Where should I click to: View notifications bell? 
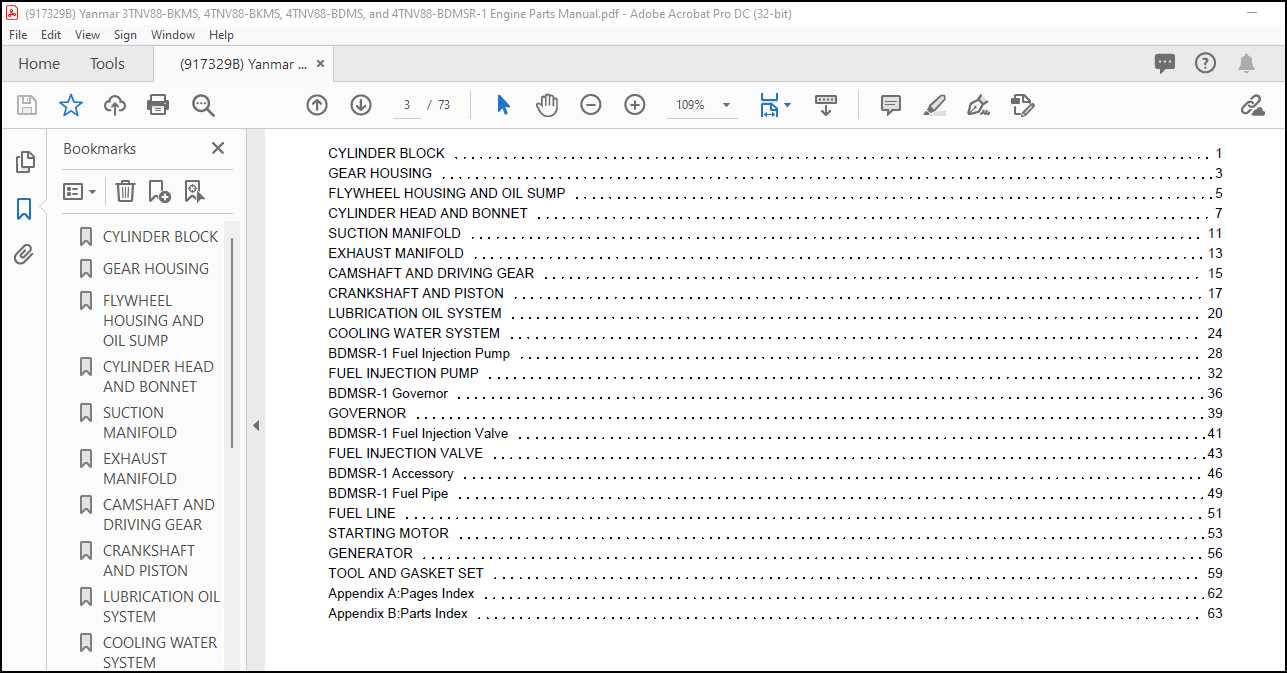click(x=1246, y=63)
